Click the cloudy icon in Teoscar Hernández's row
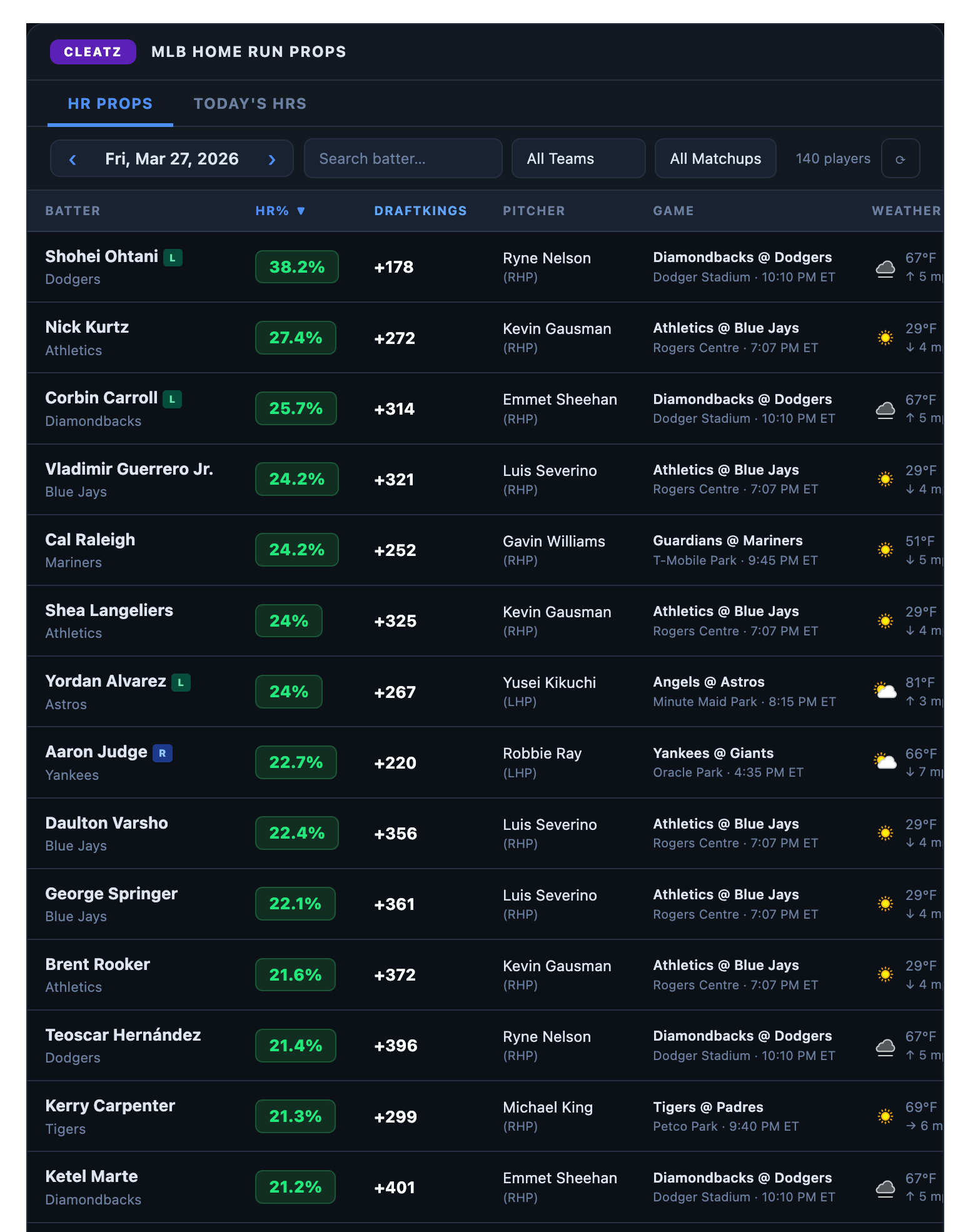Image resolution: width=963 pixels, height=1232 pixels. pyautogui.click(x=885, y=1047)
